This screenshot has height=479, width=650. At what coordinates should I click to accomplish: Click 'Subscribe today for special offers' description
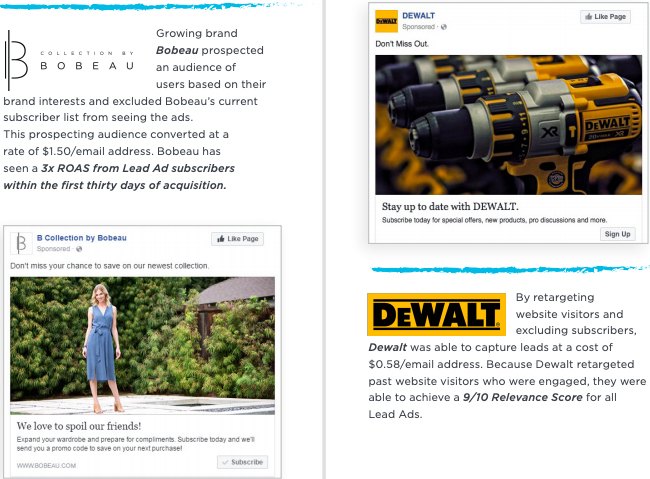tap(494, 220)
